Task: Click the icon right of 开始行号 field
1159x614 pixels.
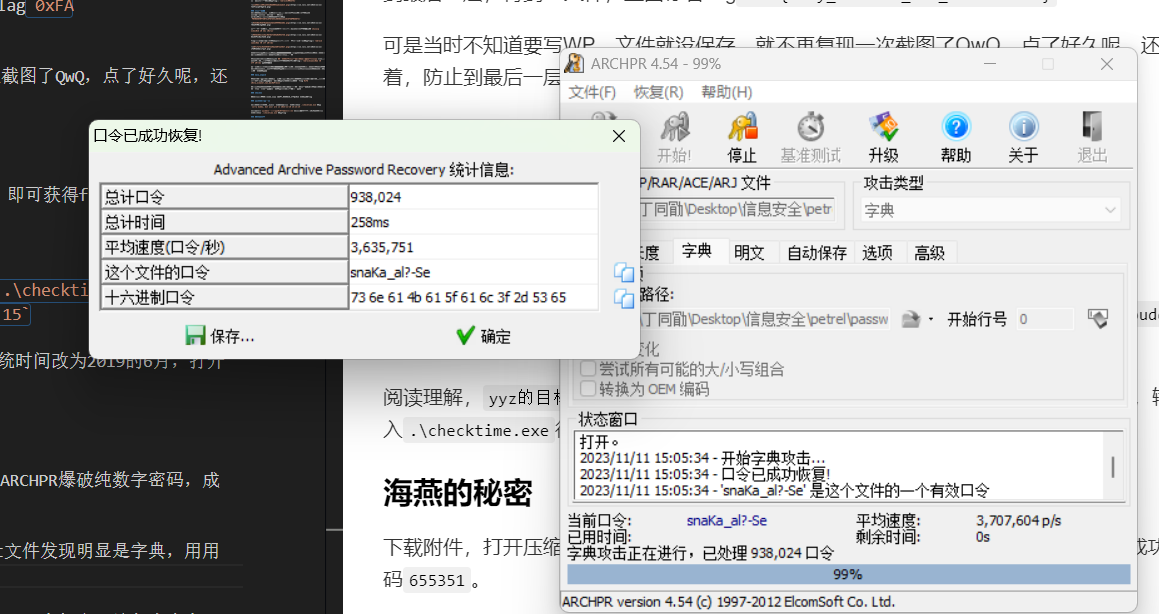Action: [1098, 318]
